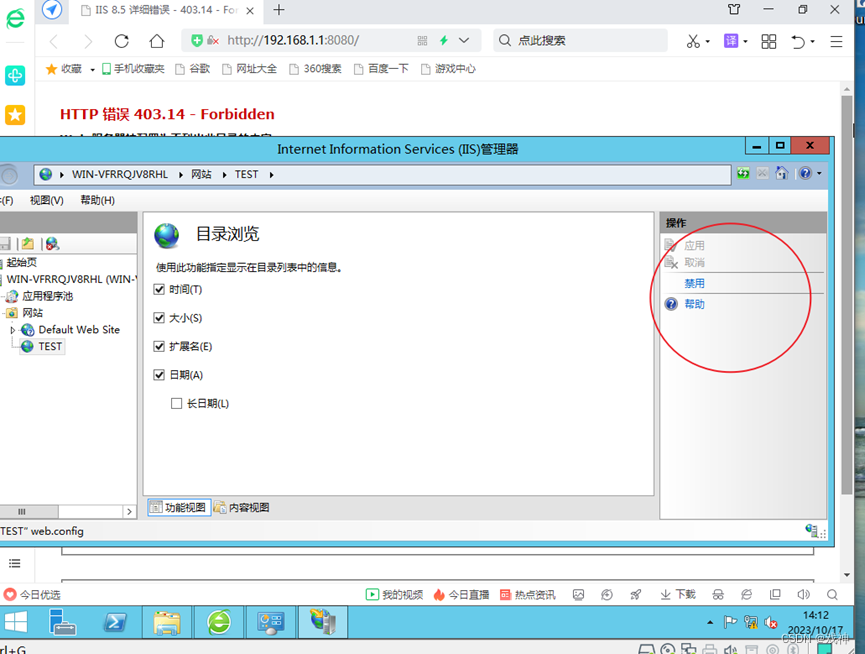This screenshot has width=865, height=654.
Task: Click the 禁用 link in the Actions pane
Action: [692, 283]
